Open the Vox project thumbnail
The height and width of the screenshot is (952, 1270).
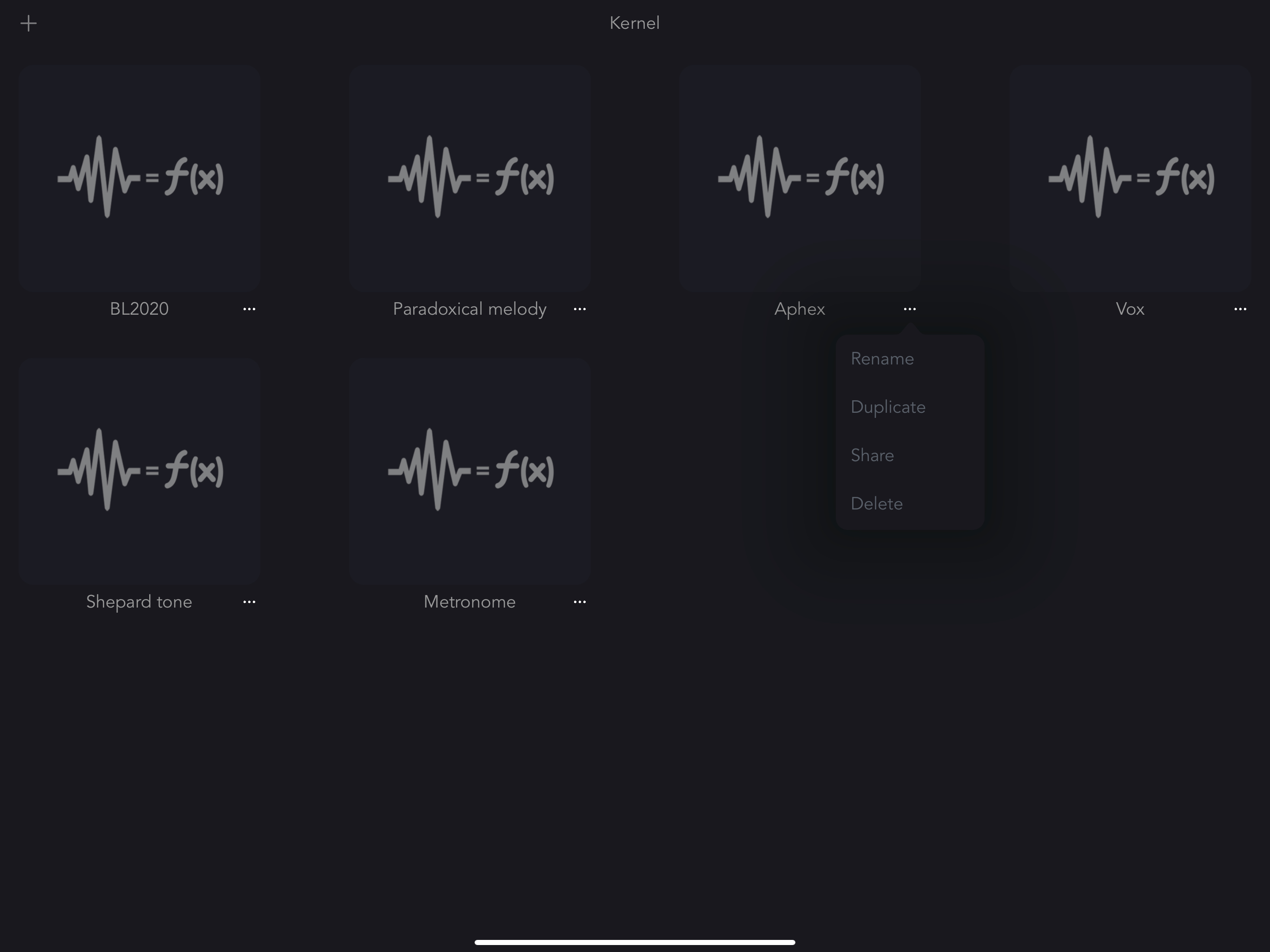[x=1130, y=178]
